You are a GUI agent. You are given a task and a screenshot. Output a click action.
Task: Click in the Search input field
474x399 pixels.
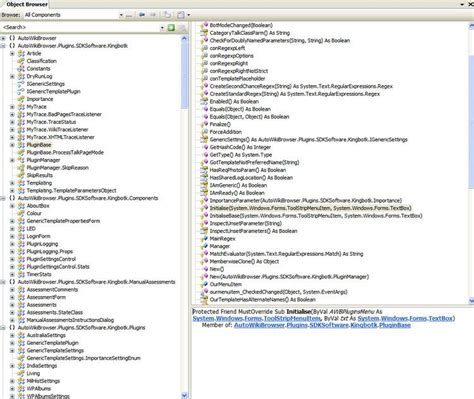80,27
